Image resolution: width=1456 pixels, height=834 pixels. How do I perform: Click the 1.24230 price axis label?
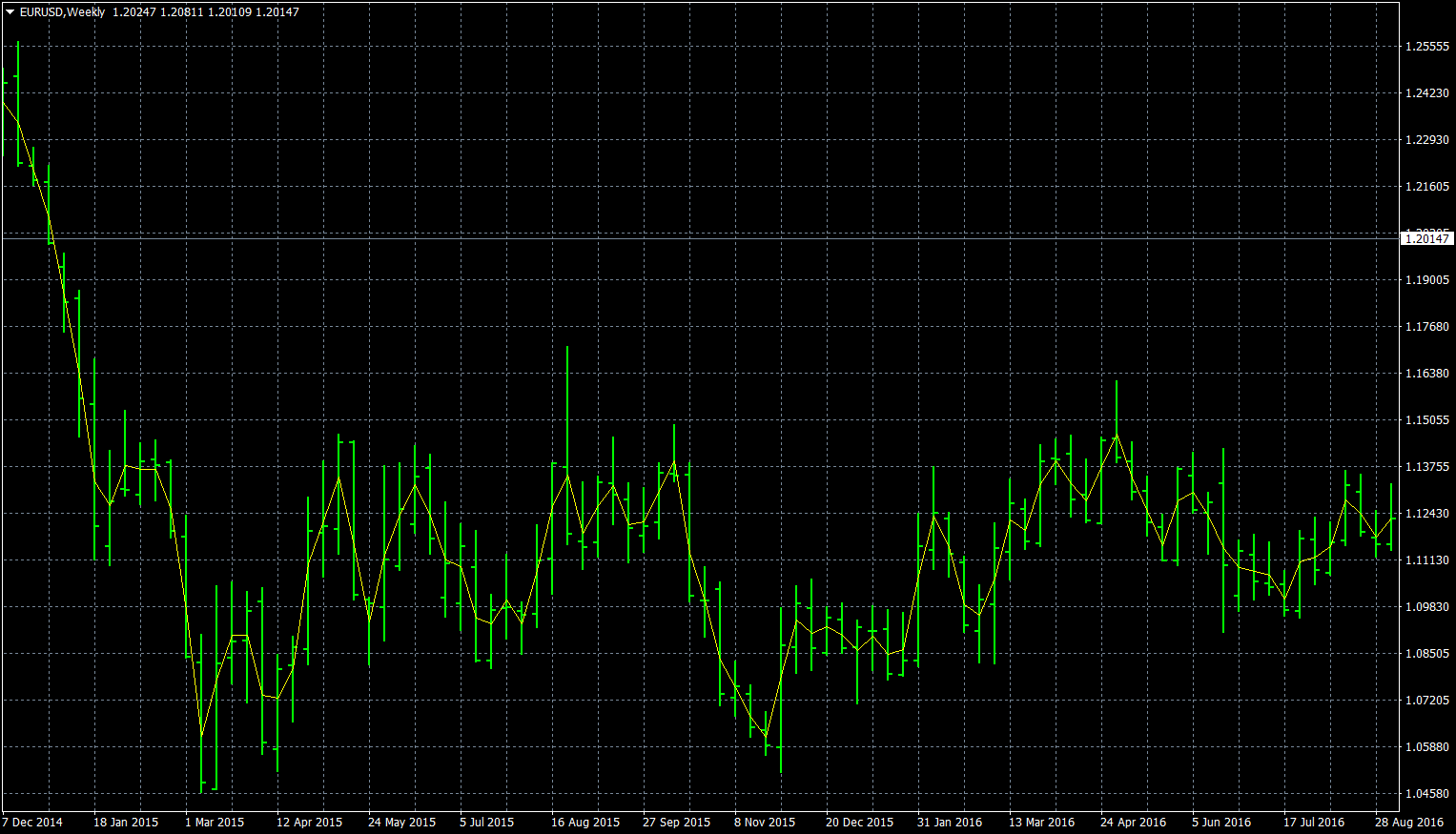click(1427, 93)
